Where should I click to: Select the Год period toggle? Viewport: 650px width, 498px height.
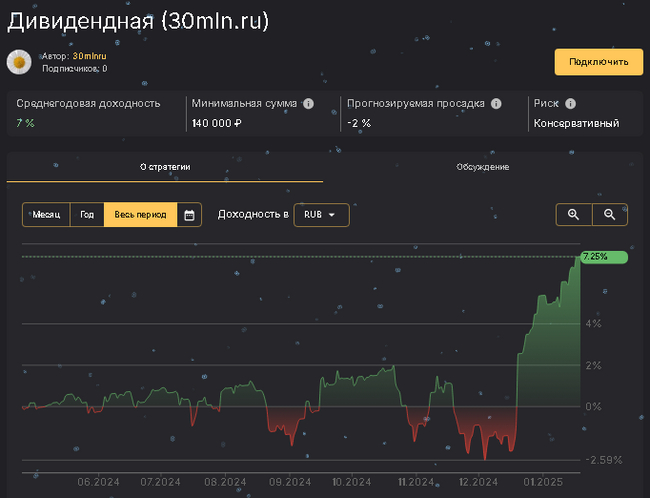(x=87, y=215)
